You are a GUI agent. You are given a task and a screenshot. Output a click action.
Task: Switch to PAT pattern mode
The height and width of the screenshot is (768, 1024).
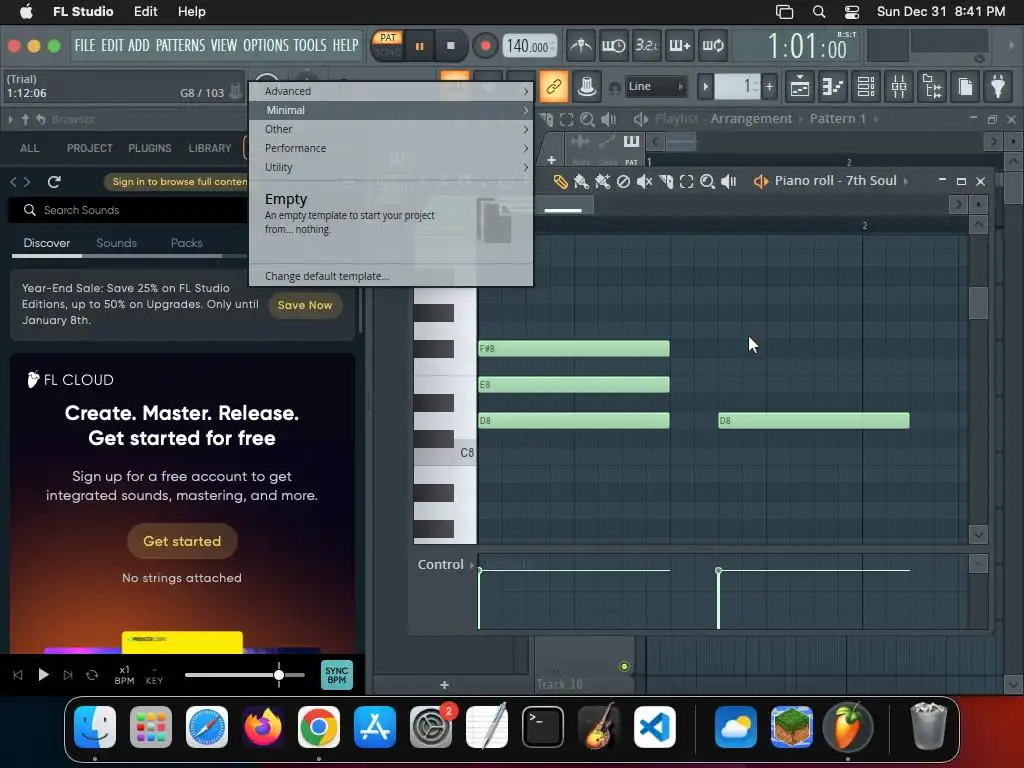click(388, 38)
